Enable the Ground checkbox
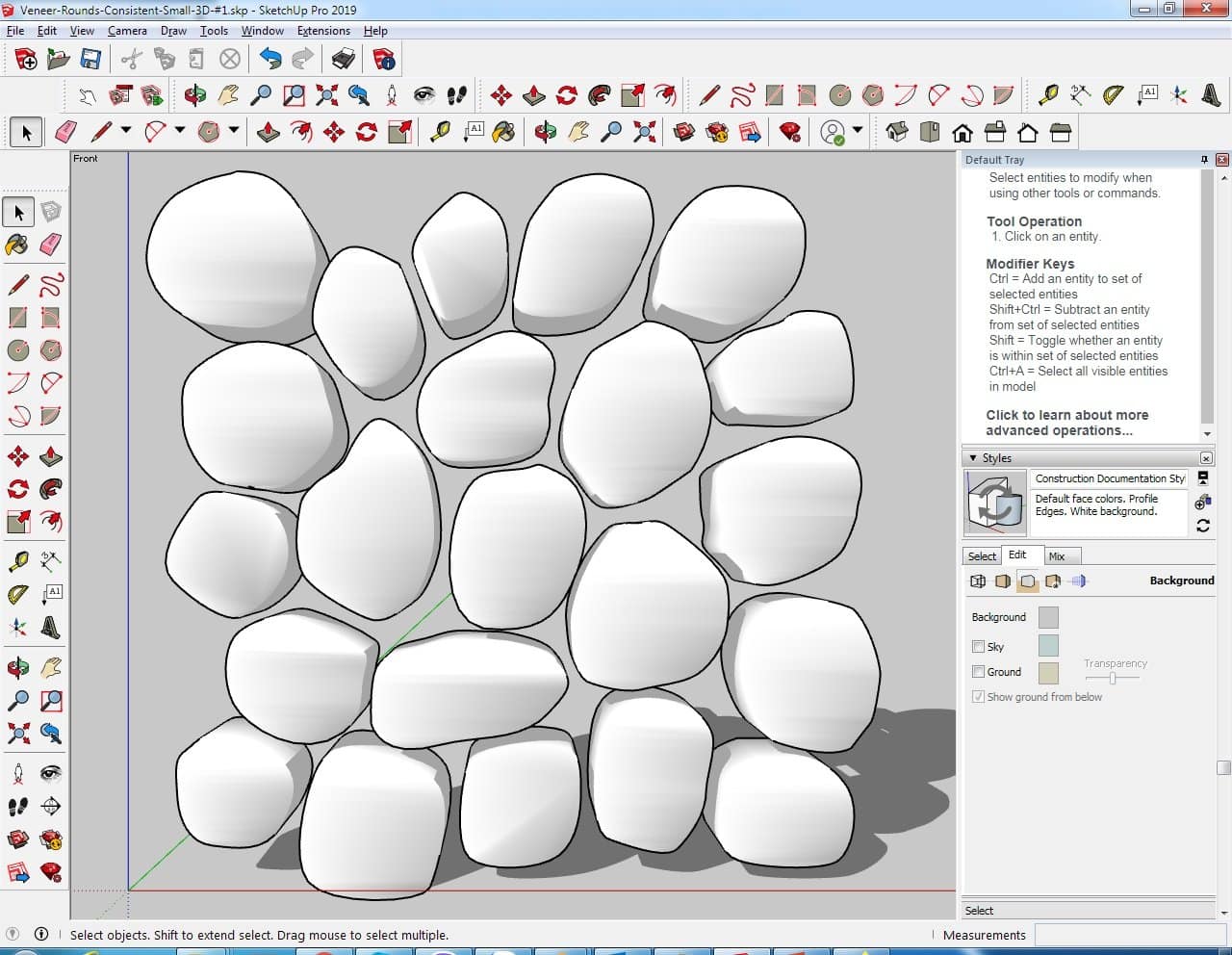 click(978, 672)
